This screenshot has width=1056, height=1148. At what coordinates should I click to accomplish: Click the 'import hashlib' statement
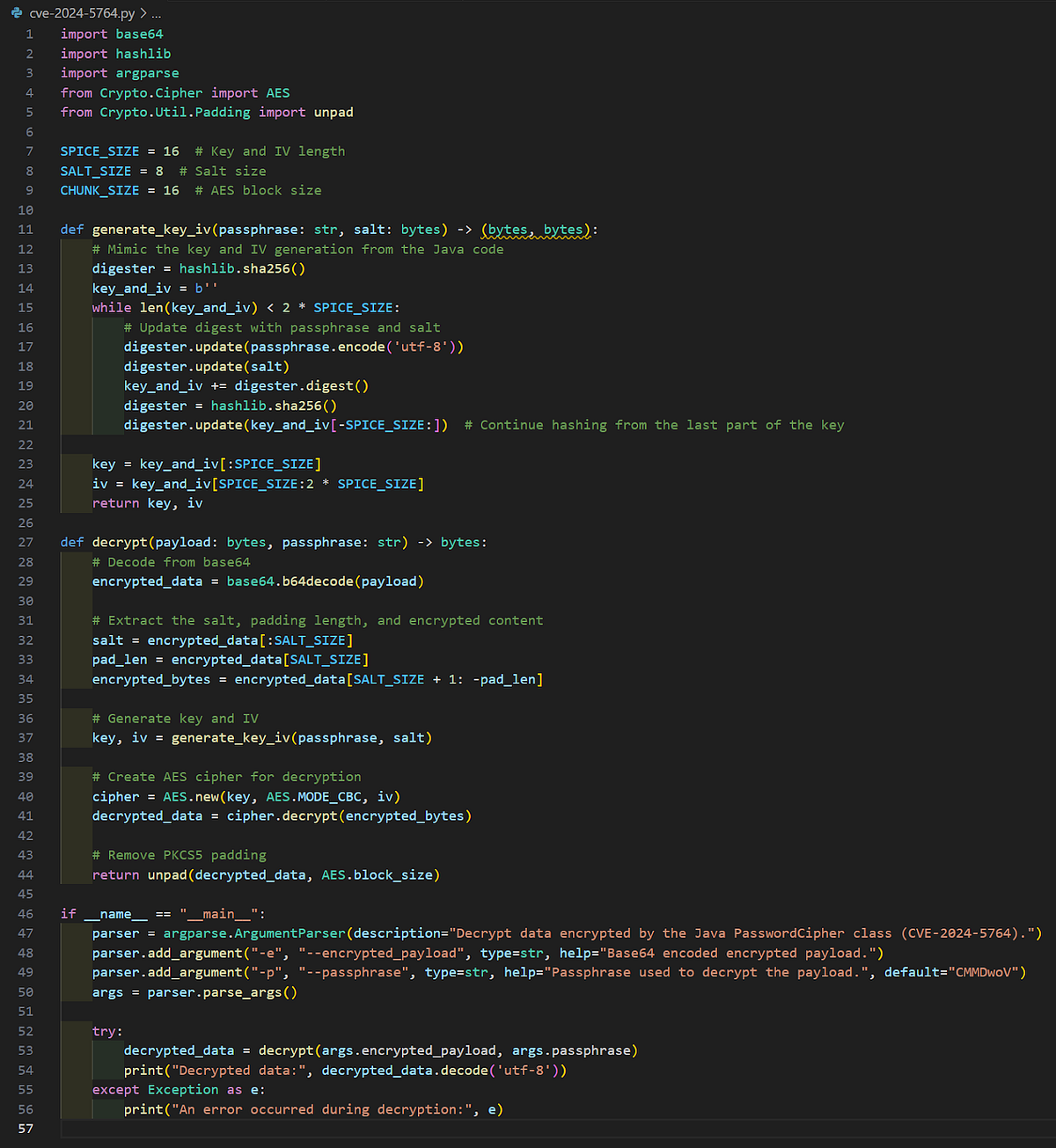(115, 54)
